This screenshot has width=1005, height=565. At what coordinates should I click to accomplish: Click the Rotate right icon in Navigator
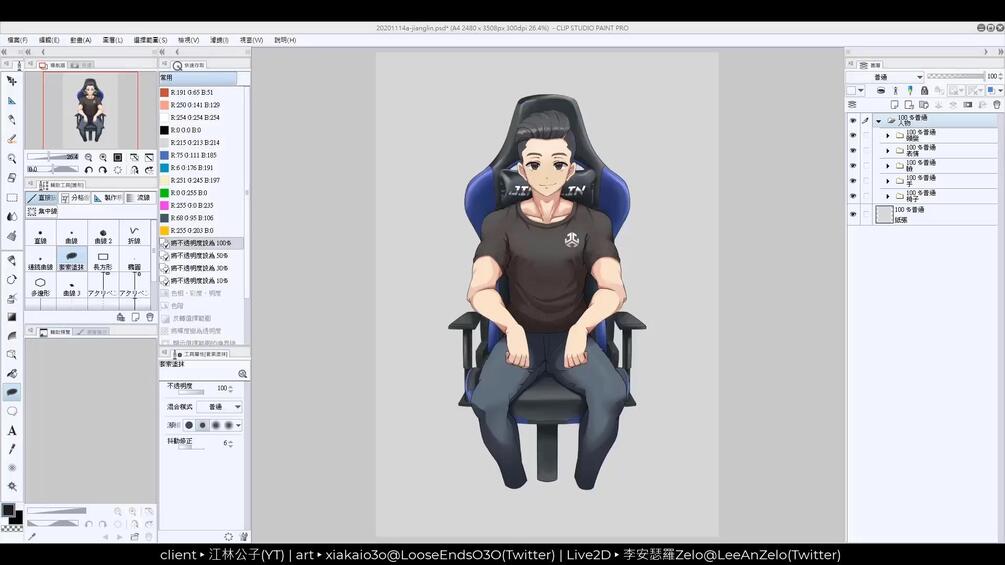coord(103,170)
